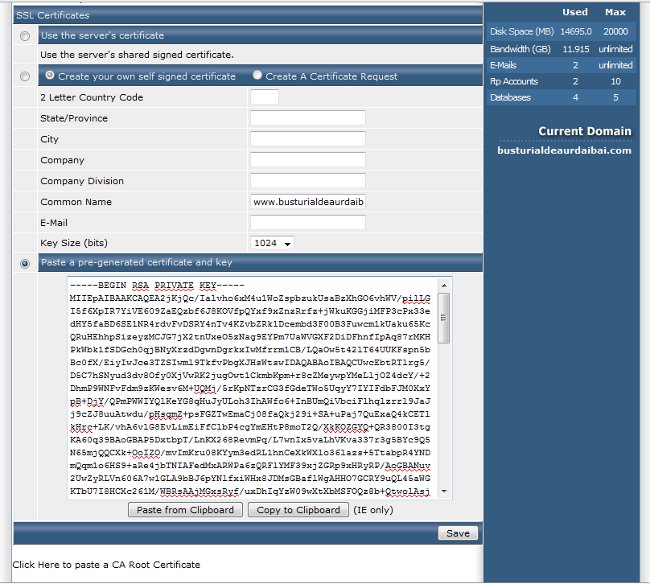Select 'Paste a pre-generated certificate and key' radio
This screenshot has width=650, height=584.
pos(25,263)
